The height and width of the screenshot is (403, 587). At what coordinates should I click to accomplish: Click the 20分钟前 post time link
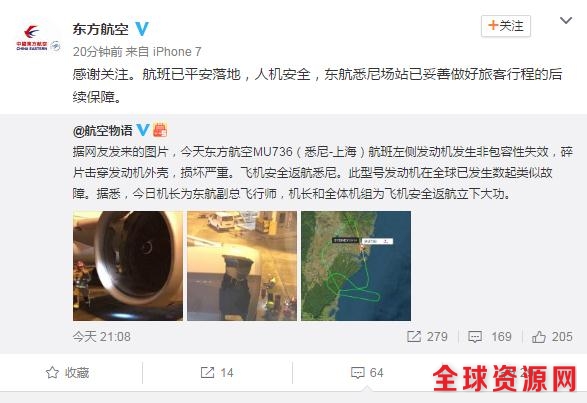click(98, 52)
